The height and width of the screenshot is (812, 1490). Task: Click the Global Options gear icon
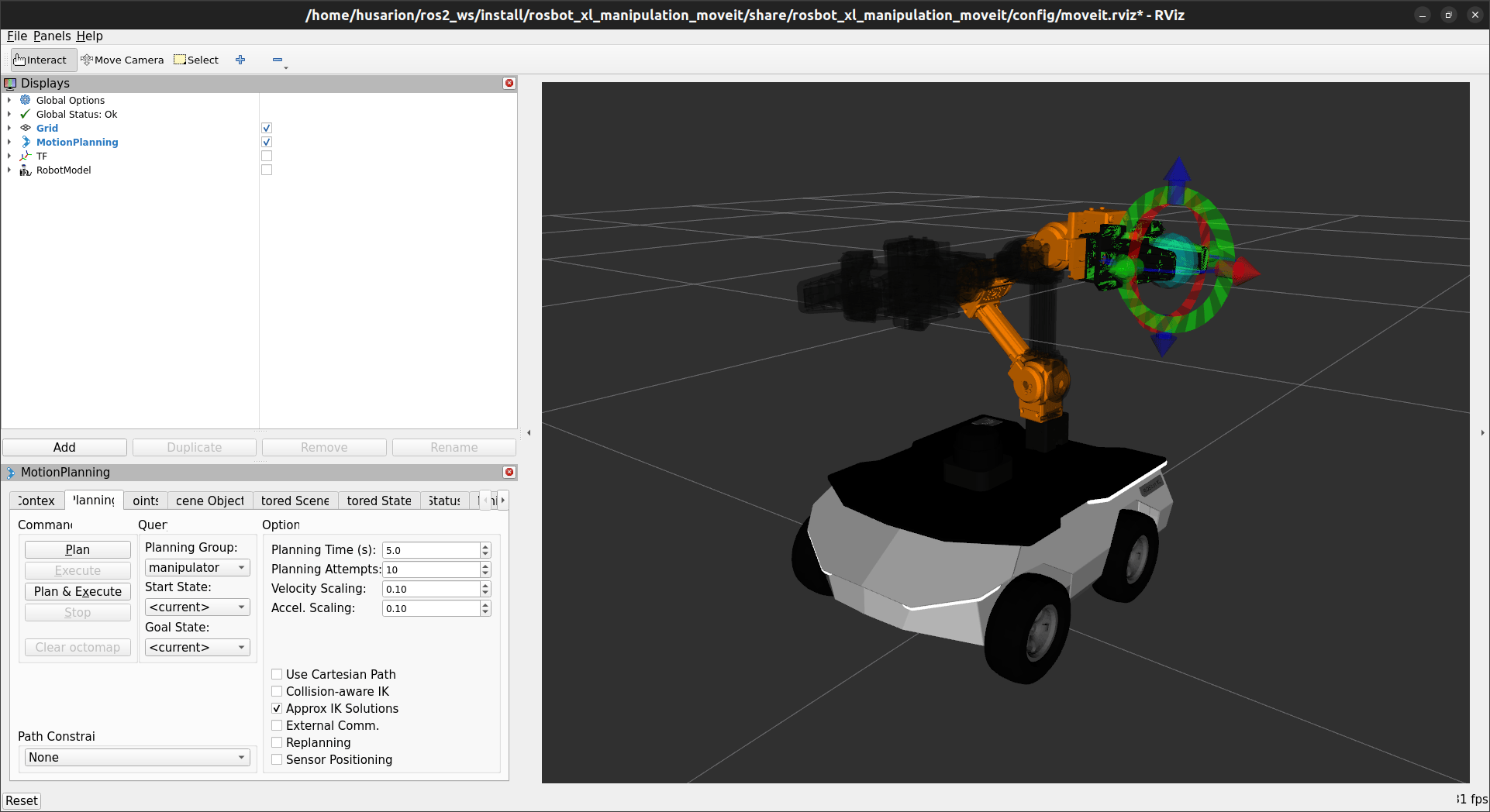pos(25,100)
